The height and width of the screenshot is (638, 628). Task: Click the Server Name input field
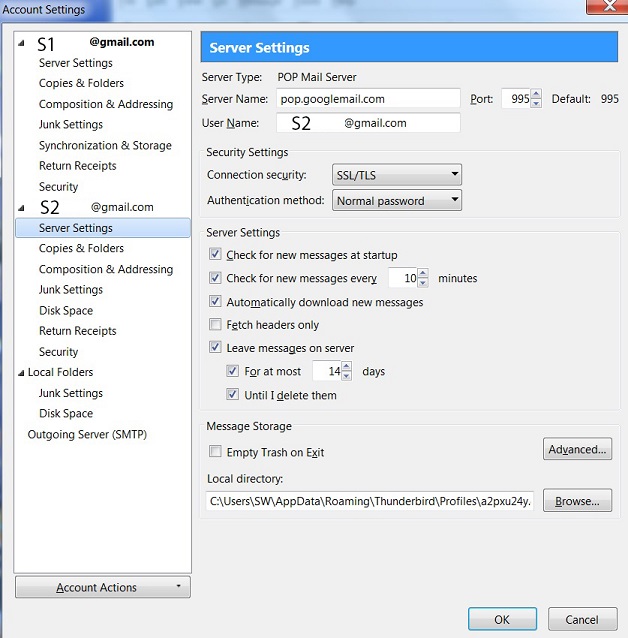pos(368,98)
